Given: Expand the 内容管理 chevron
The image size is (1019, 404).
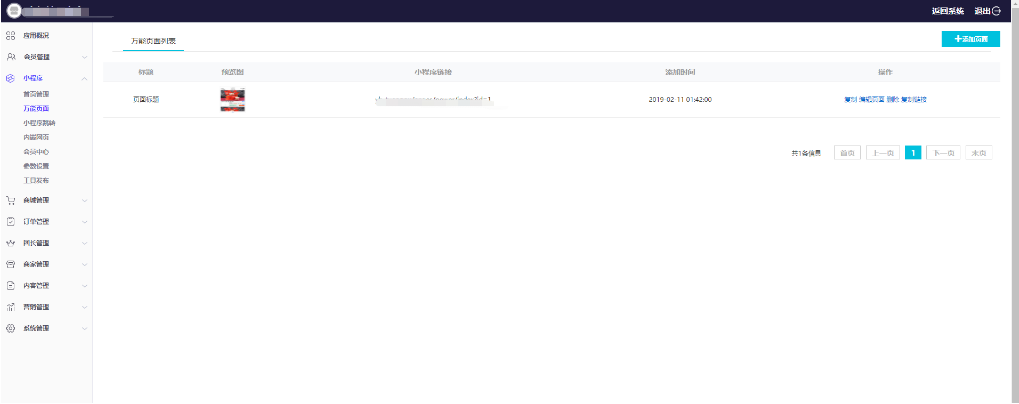Looking at the screenshot, I should click(x=84, y=286).
